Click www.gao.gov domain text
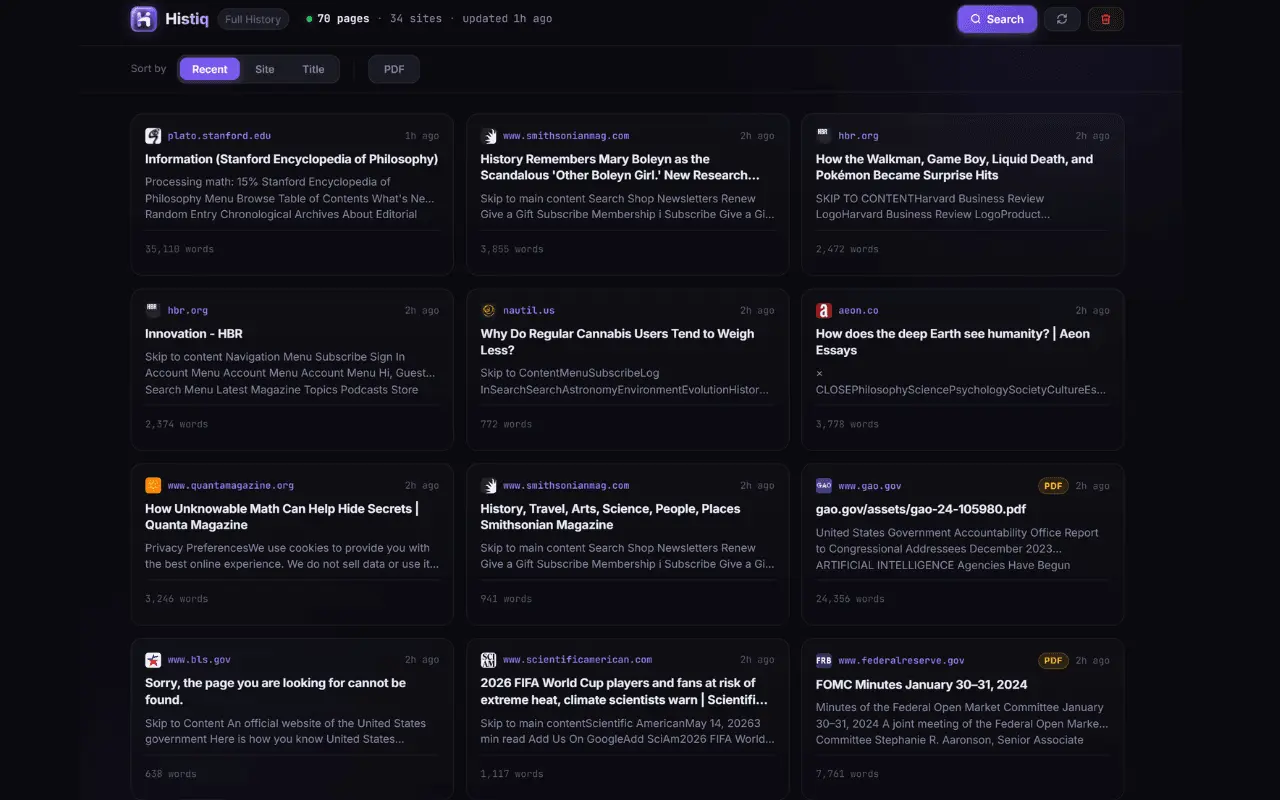This screenshot has width=1280, height=800. (870, 486)
